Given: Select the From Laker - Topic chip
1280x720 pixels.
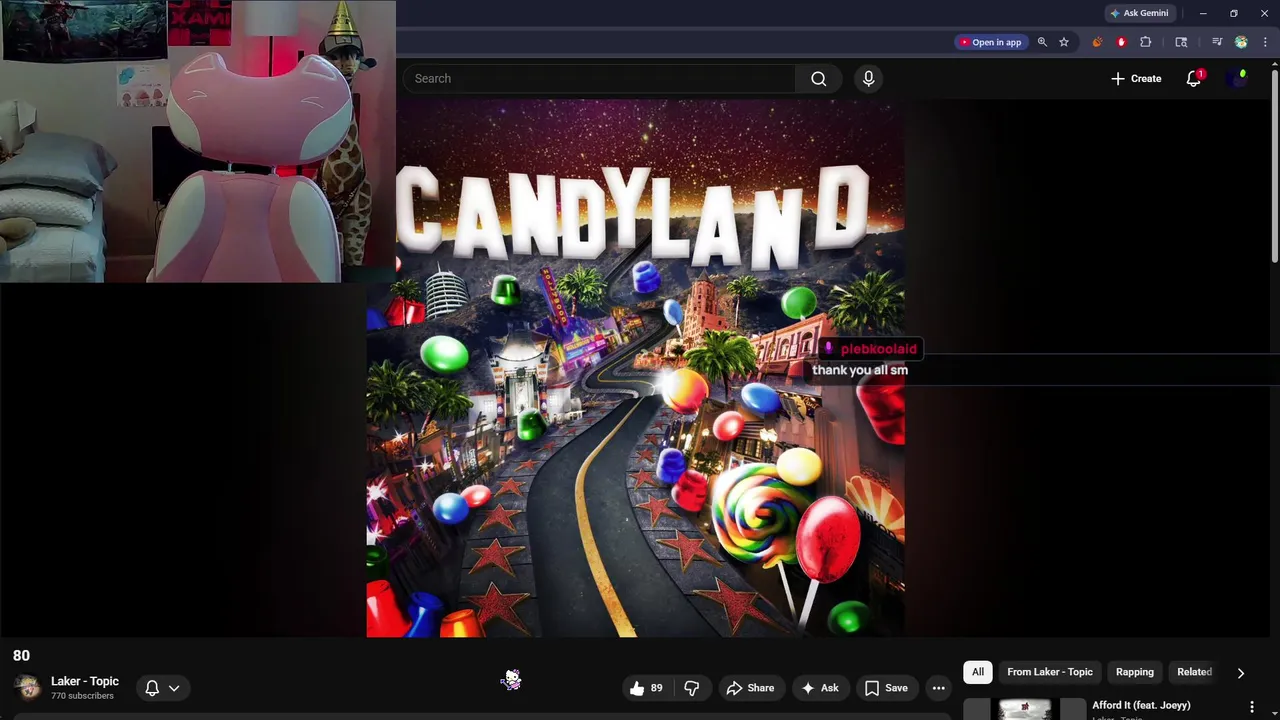Looking at the screenshot, I should [1050, 672].
